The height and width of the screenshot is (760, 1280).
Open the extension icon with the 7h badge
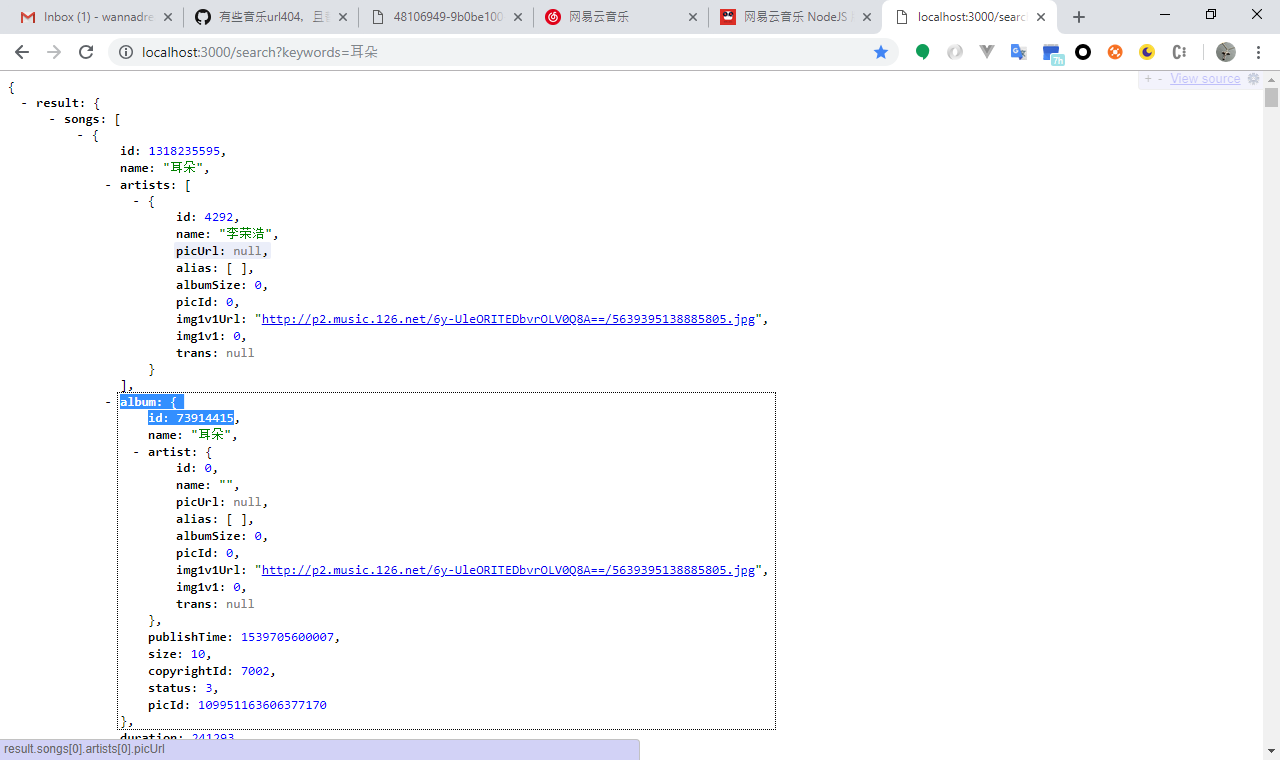tap(1051, 52)
